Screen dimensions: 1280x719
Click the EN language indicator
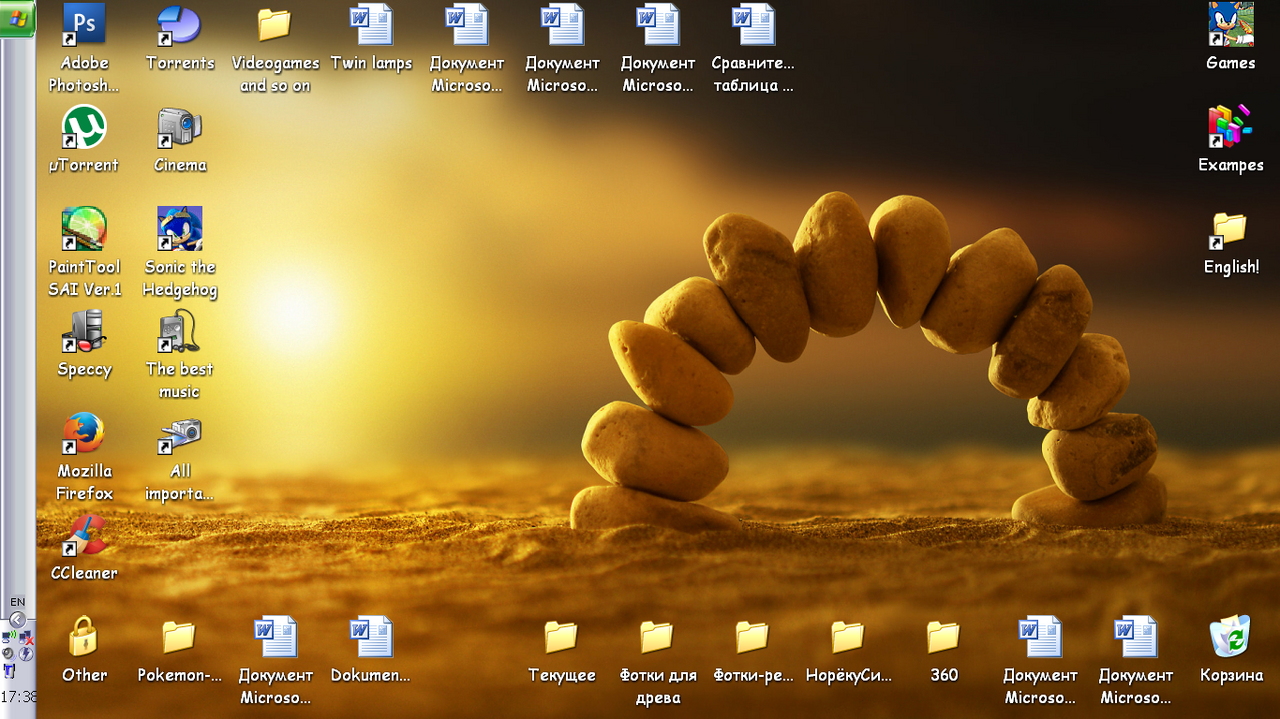tap(17, 601)
